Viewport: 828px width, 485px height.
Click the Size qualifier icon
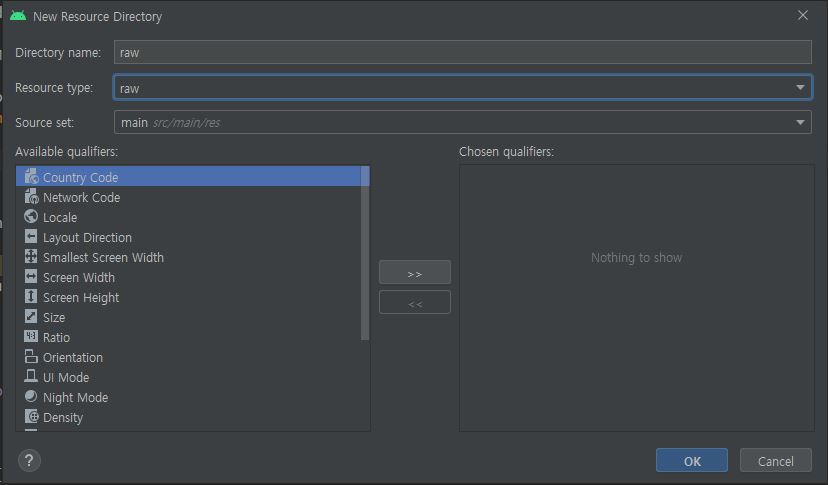click(x=31, y=317)
